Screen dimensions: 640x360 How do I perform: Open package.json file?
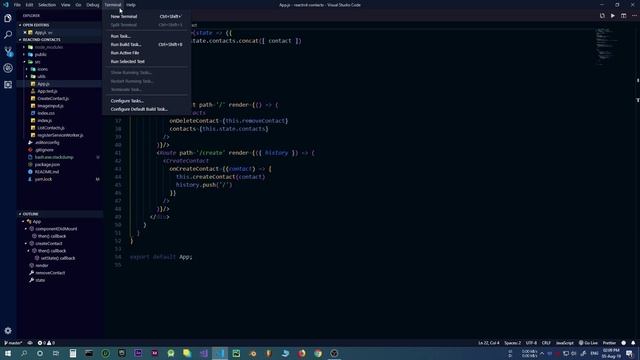pos(47,164)
